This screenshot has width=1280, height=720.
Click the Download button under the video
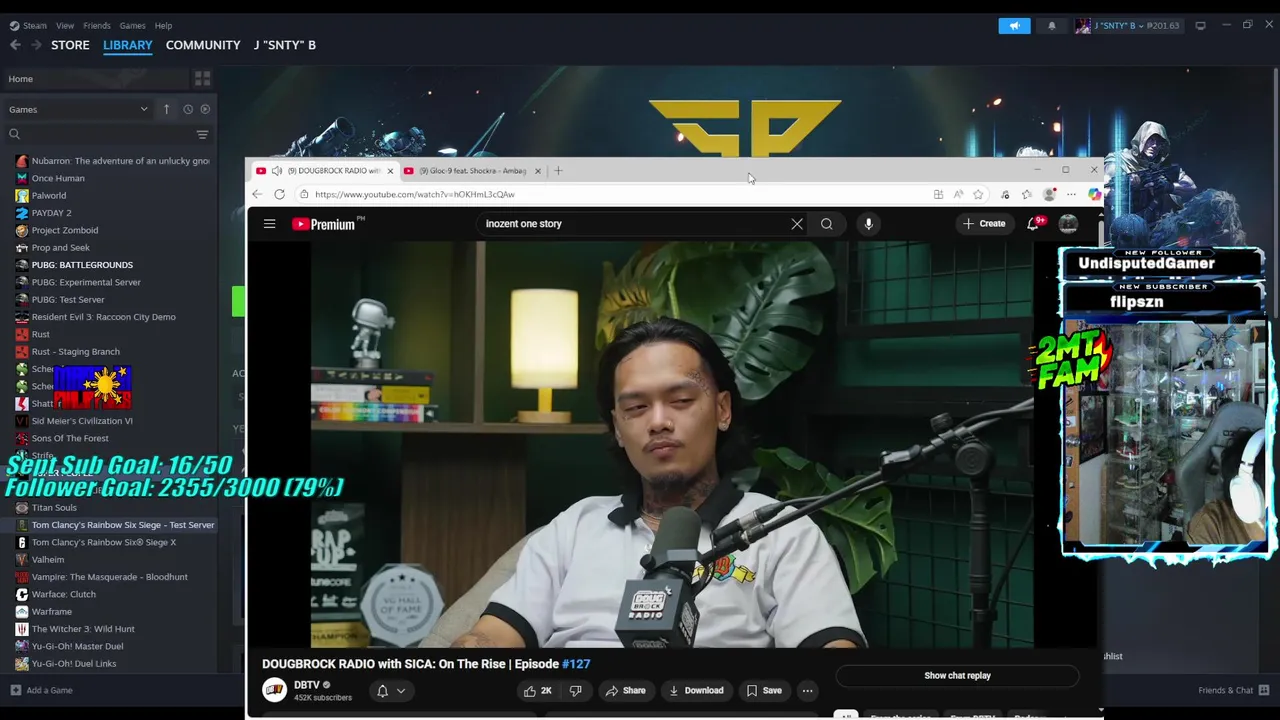pyautogui.click(x=696, y=691)
